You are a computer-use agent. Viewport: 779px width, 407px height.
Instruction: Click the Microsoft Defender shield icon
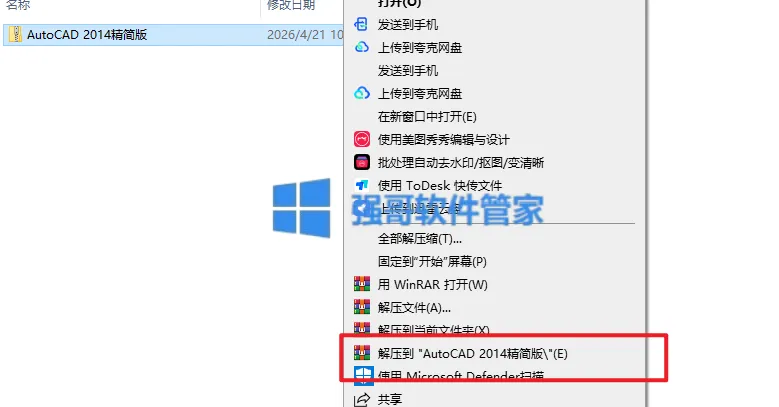click(363, 376)
